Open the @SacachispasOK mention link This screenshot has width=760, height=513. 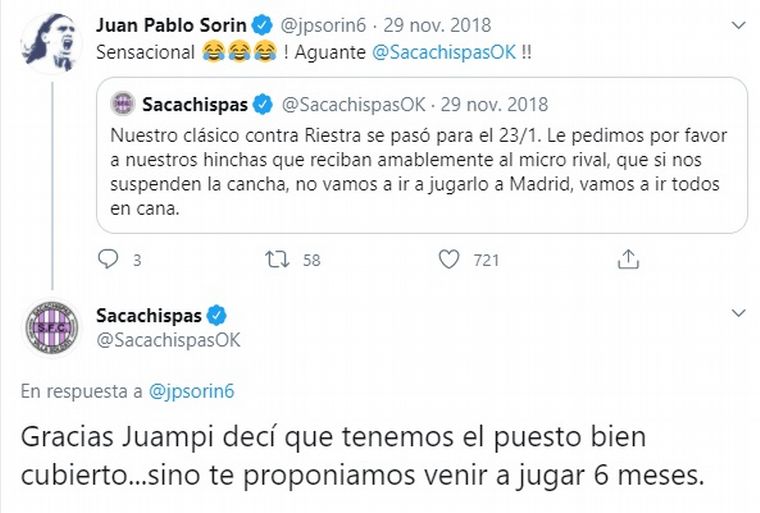(x=444, y=51)
